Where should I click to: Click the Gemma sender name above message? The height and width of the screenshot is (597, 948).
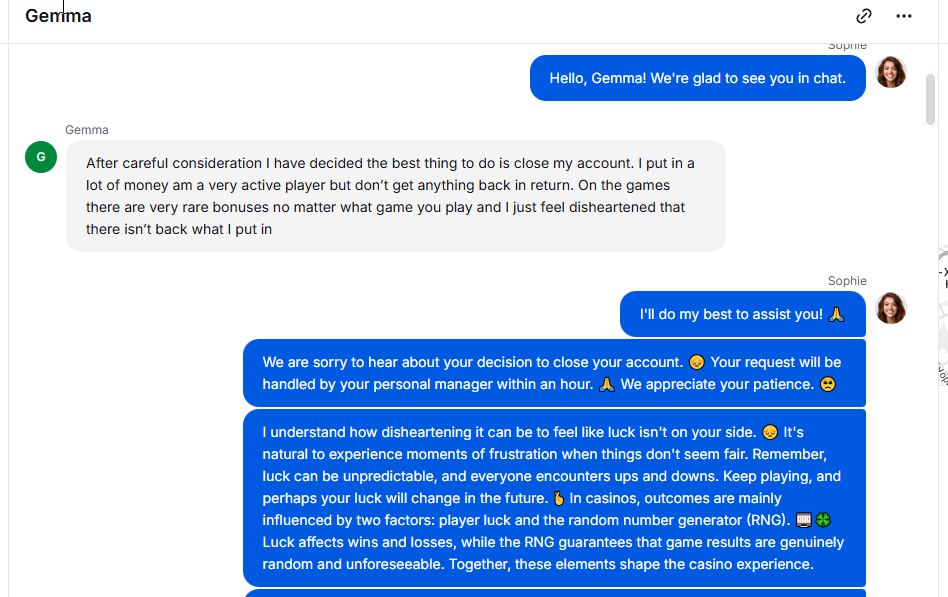click(x=87, y=130)
